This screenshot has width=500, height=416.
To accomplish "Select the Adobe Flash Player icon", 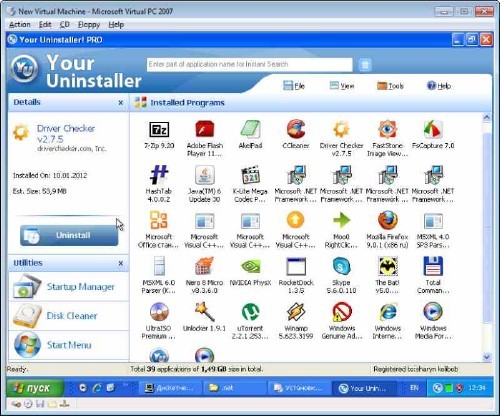I will point(204,129).
